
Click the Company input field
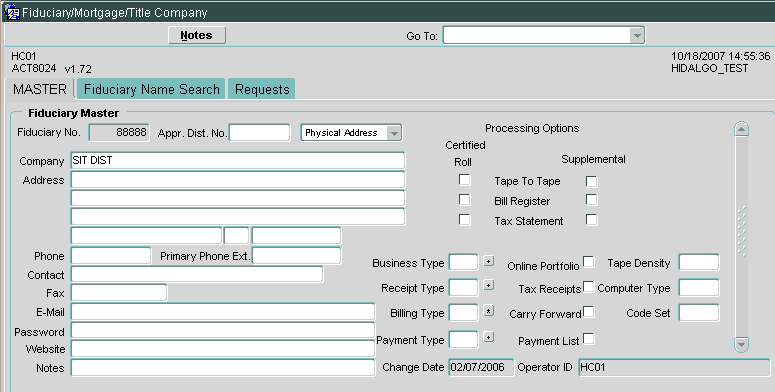(x=238, y=161)
